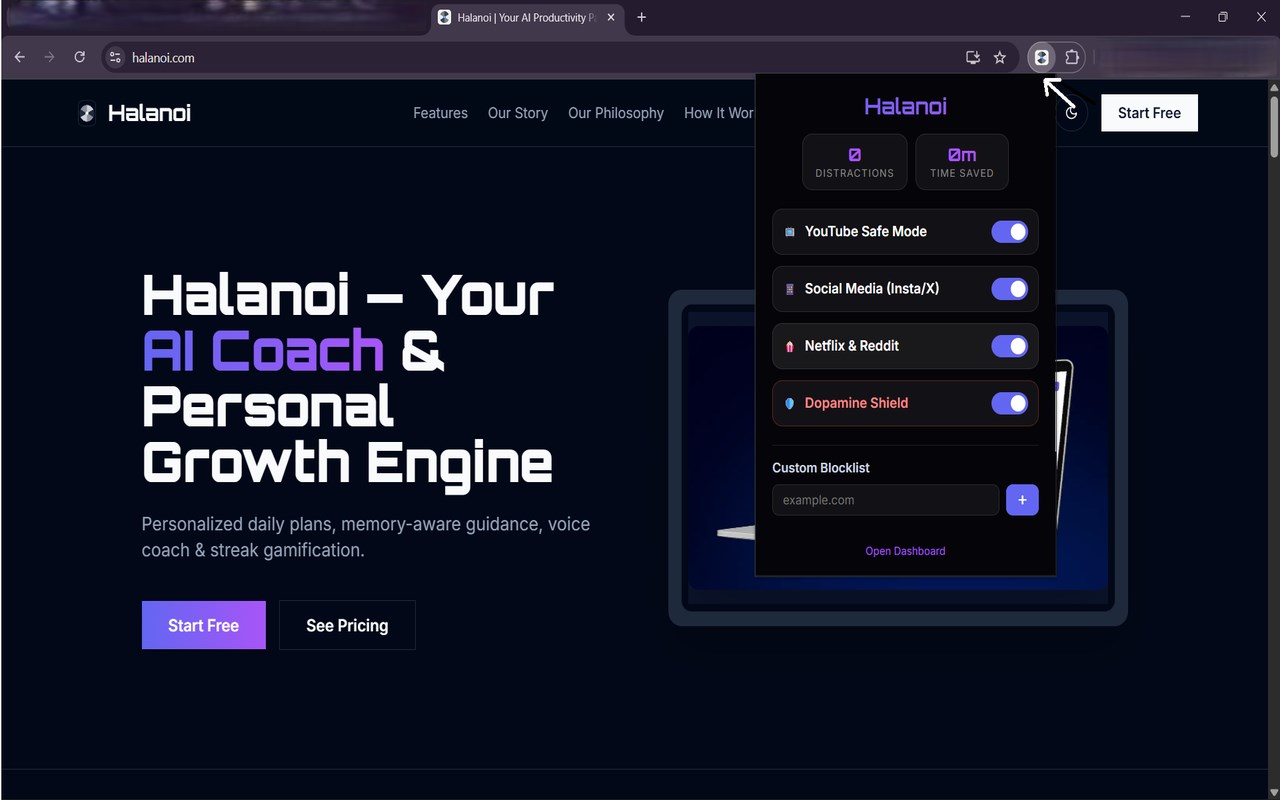The image size is (1280, 800).
Task: Open Our Philosophy nav link
Action: coord(616,113)
